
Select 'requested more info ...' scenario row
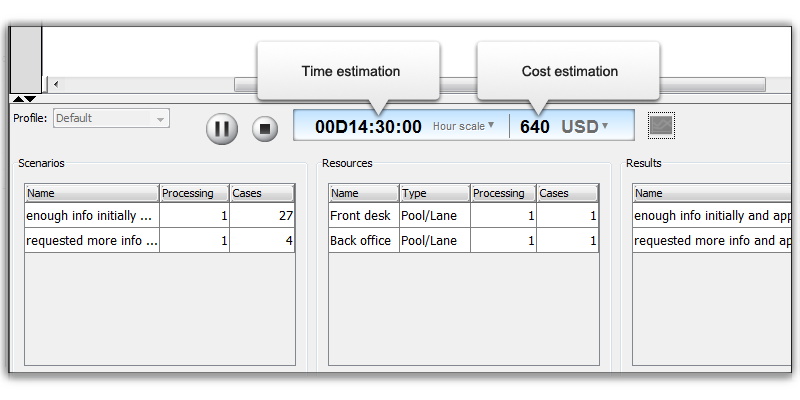[x=160, y=240]
